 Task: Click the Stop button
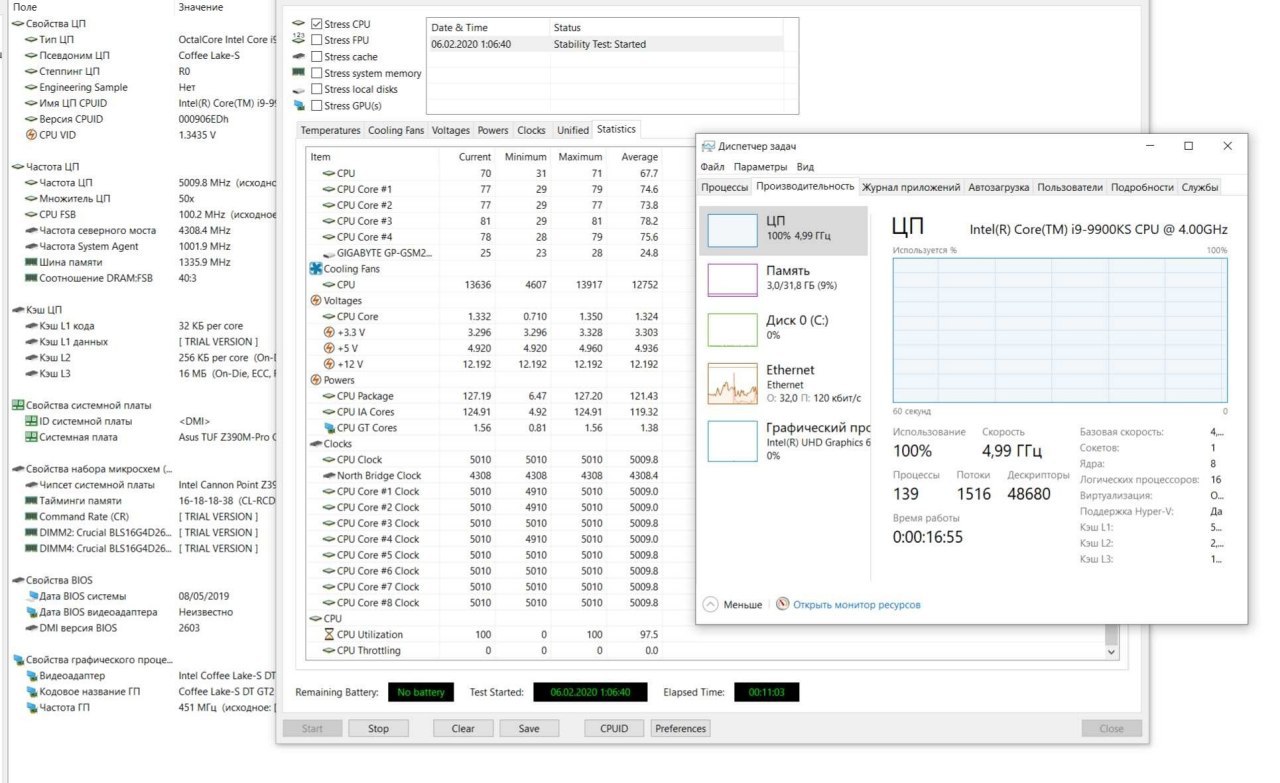(378, 728)
